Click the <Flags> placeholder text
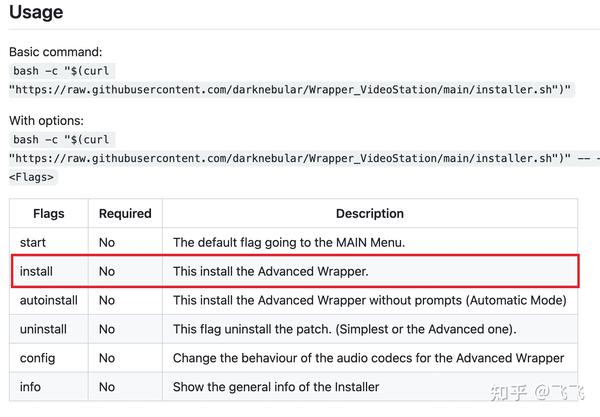600x417 pixels. [32, 177]
